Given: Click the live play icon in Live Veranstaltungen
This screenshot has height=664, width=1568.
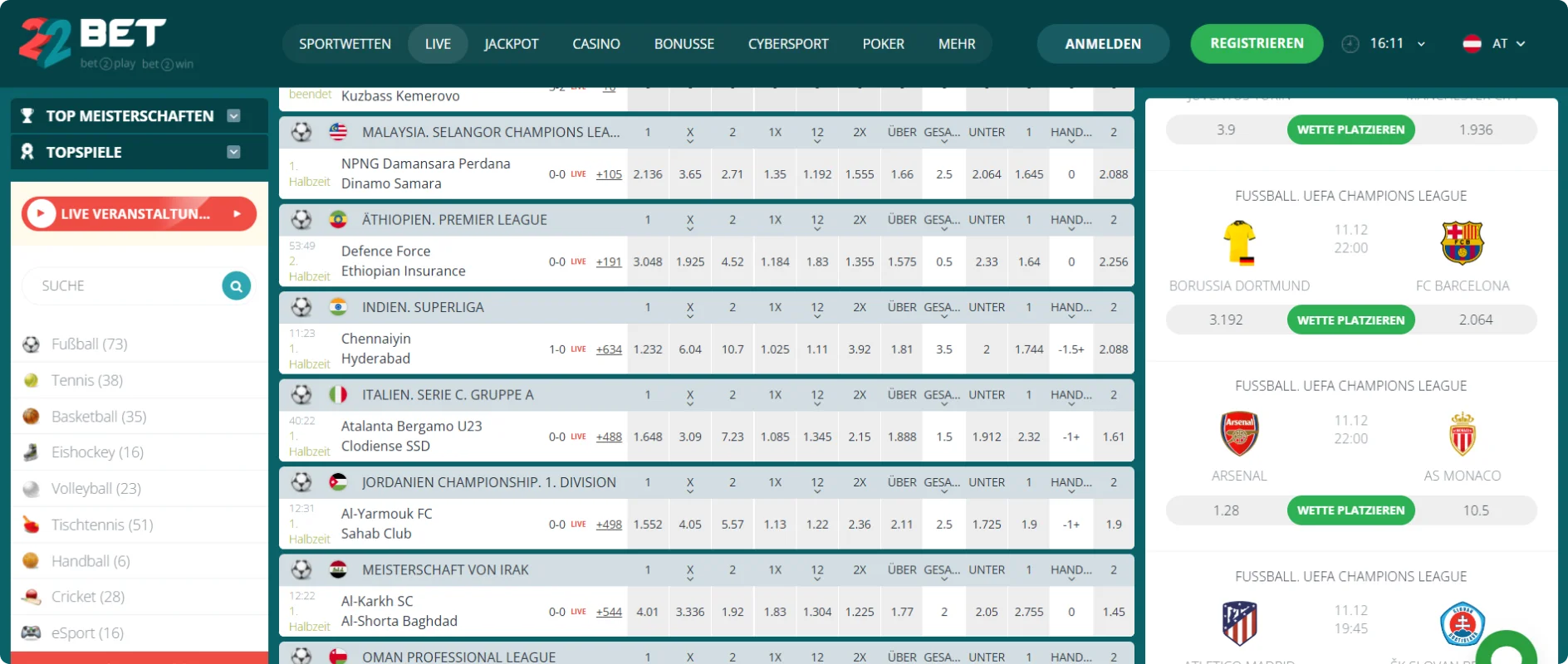Looking at the screenshot, I should pyautogui.click(x=40, y=214).
